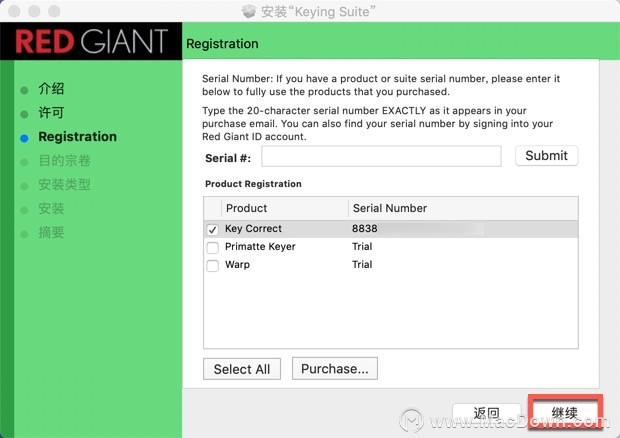Go back with the 返回 button
Image resolution: width=620 pixels, height=438 pixels.
[486, 413]
